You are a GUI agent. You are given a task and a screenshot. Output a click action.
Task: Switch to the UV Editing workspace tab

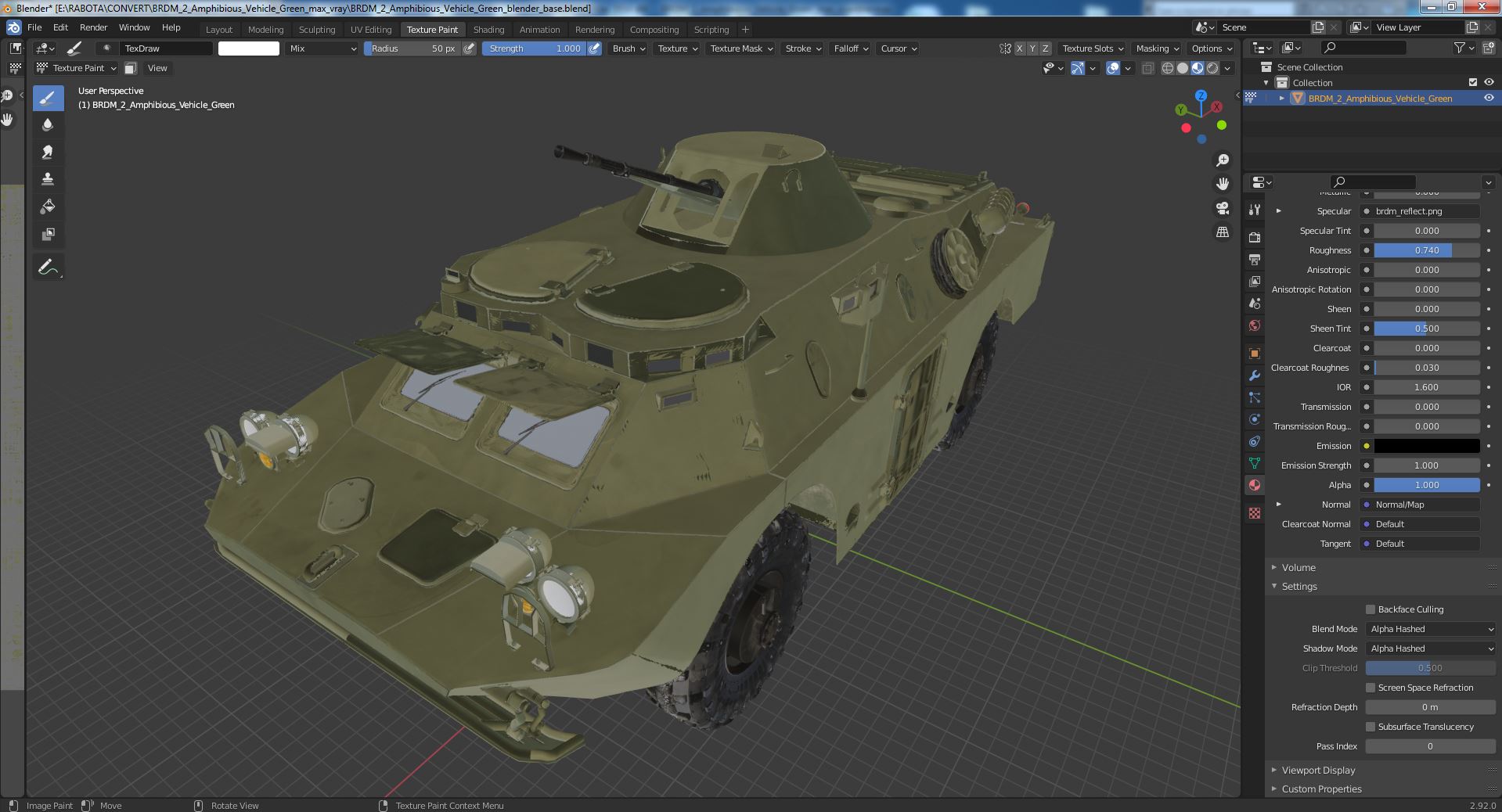(371, 30)
